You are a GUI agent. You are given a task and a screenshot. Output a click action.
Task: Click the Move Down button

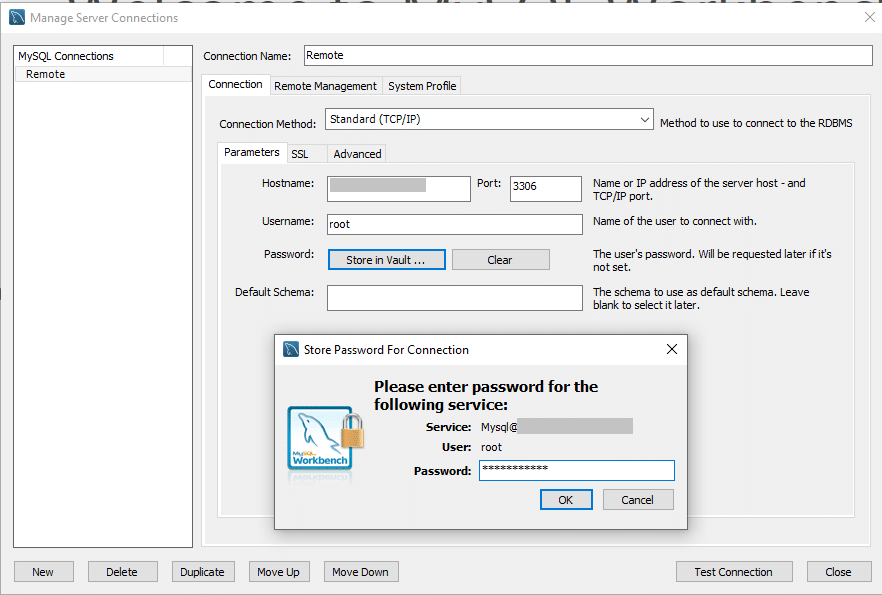pos(361,572)
